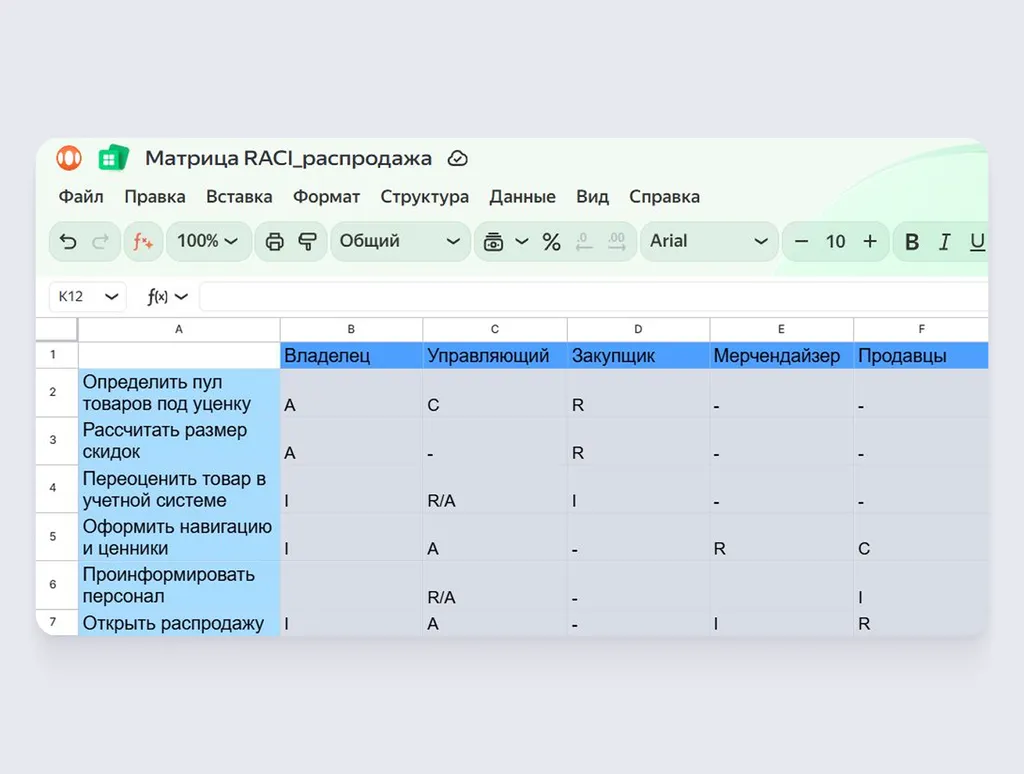Open the Формат menu

[327, 197]
